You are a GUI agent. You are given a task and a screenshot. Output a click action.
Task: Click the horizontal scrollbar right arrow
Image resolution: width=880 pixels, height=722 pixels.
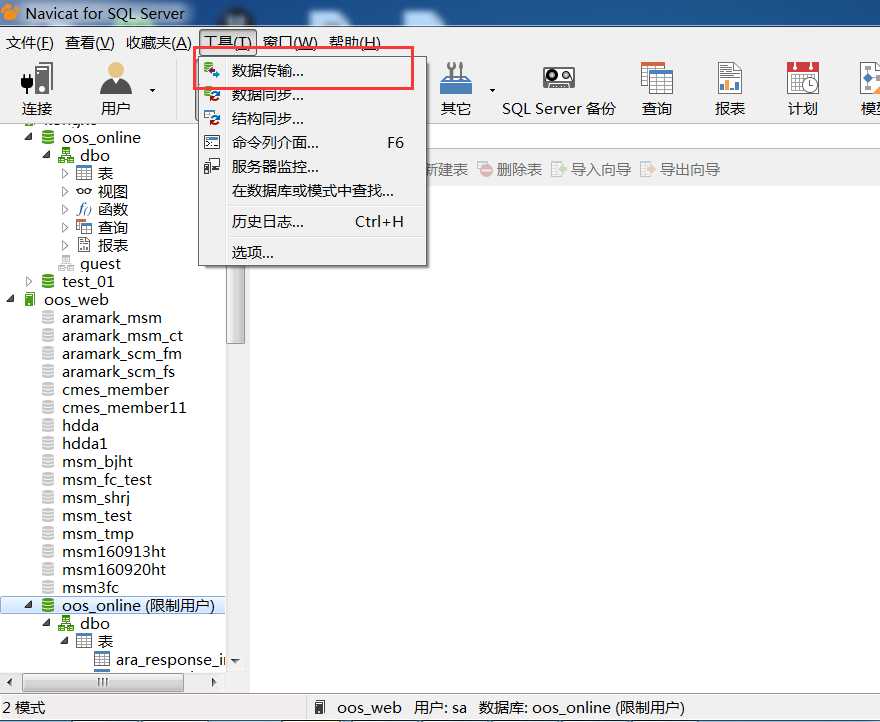pos(214,682)
